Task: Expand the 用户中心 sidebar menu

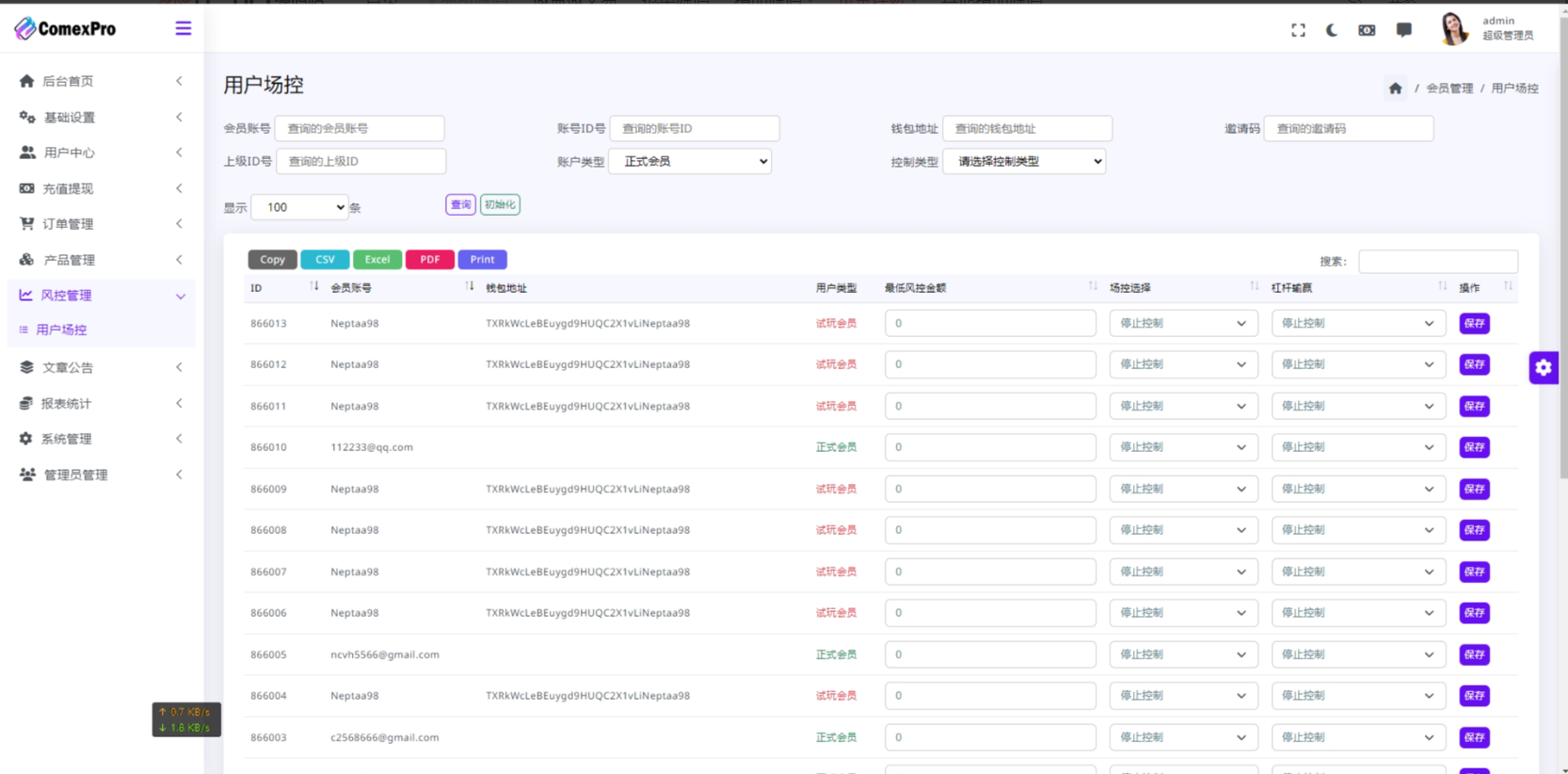Action: (101, 153)
